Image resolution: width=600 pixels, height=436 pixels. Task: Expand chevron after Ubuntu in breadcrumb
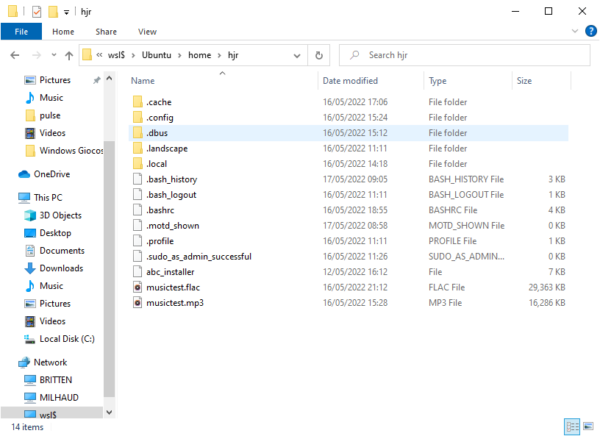pyautogui.click(x=179, y=56)
